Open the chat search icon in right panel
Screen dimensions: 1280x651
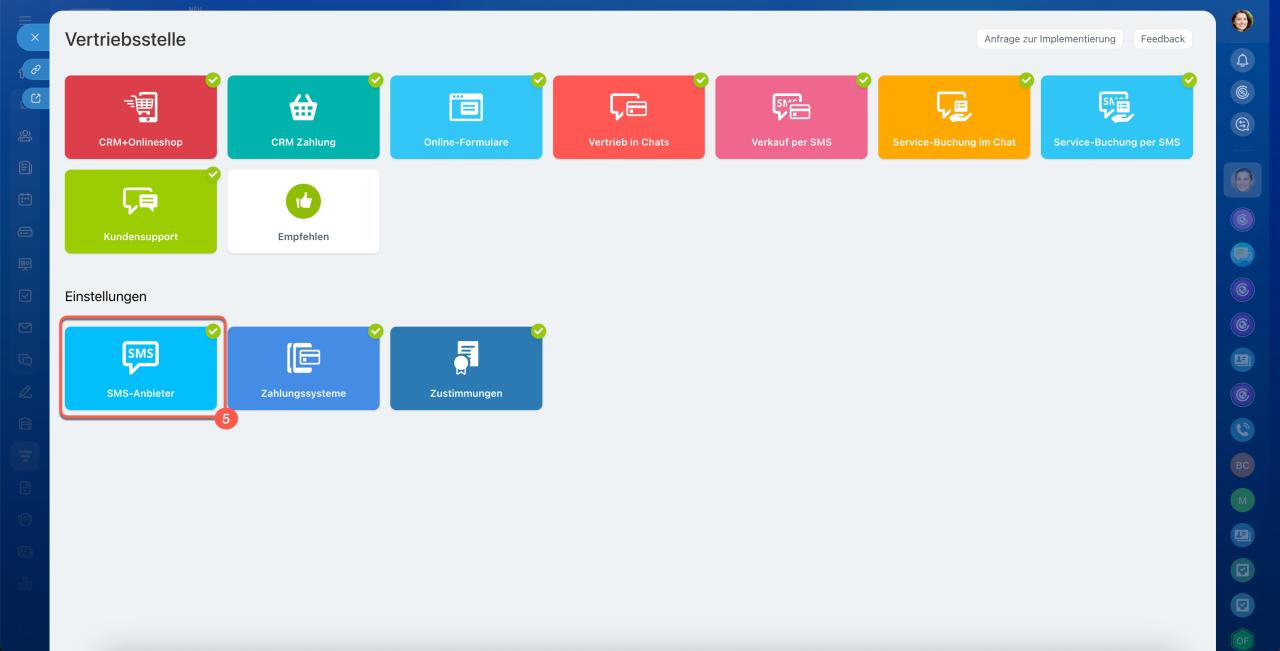coord(1242,124)
